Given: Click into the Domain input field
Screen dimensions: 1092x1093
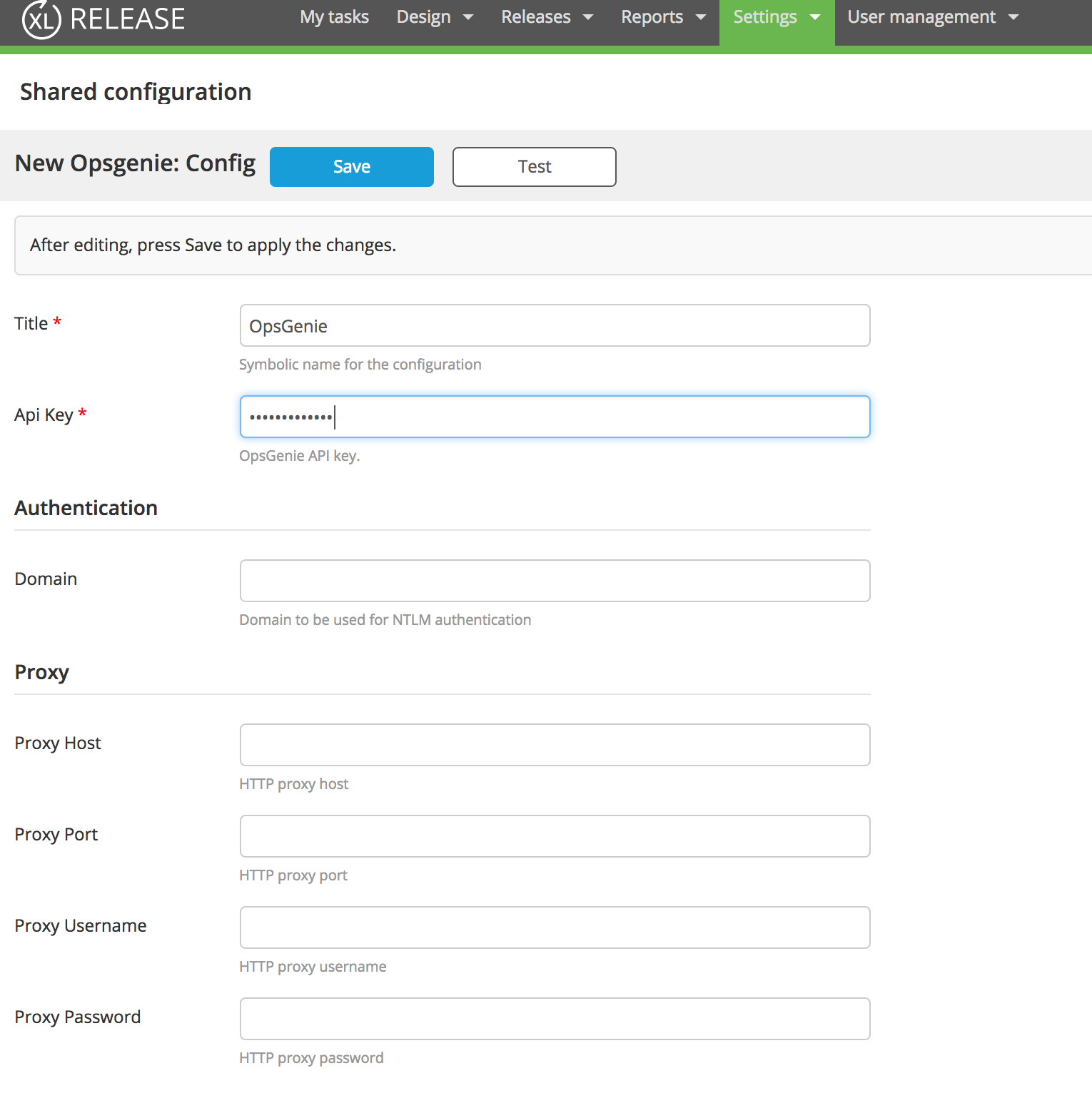Looking at the screenshot, I should (x=555, y=581).
